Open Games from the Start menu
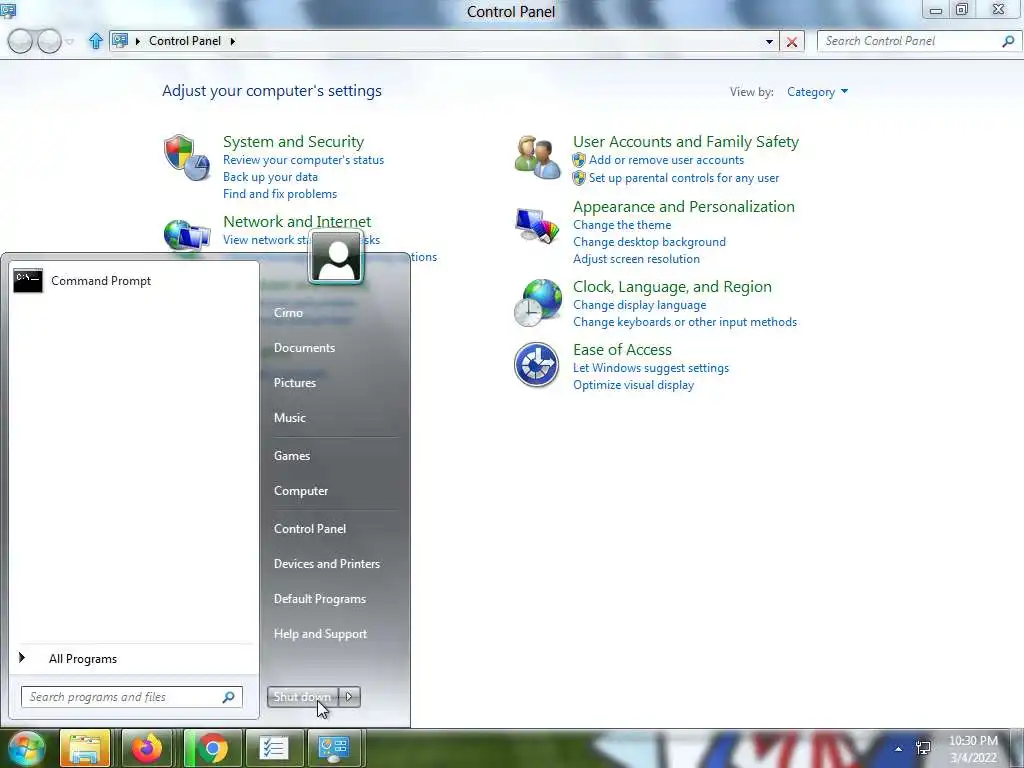Image resolution: width=1024 pixels, height=768 pixels. point(291,456)
